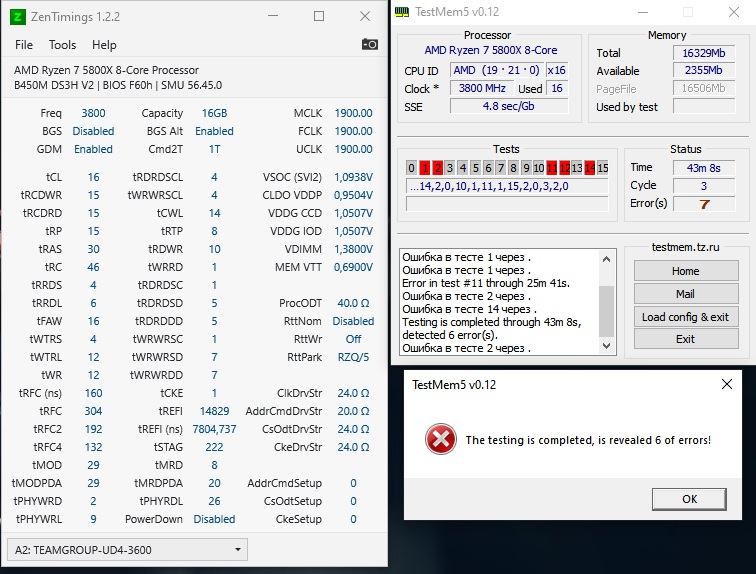Image resolution: width=756 pixels, height=574 pixels.
Task: Click the RttPark value RZQ/5
Action: tap(353, 357)
